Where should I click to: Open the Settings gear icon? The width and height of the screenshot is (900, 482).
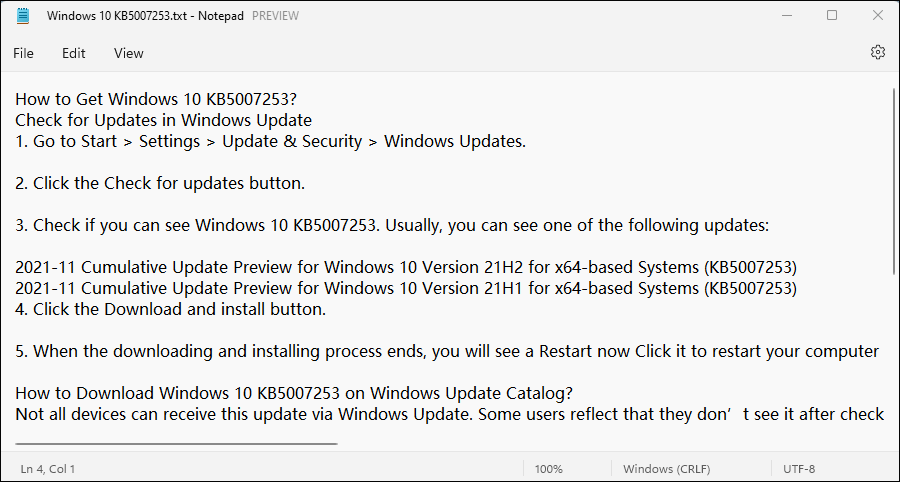(x=878, y=52)
